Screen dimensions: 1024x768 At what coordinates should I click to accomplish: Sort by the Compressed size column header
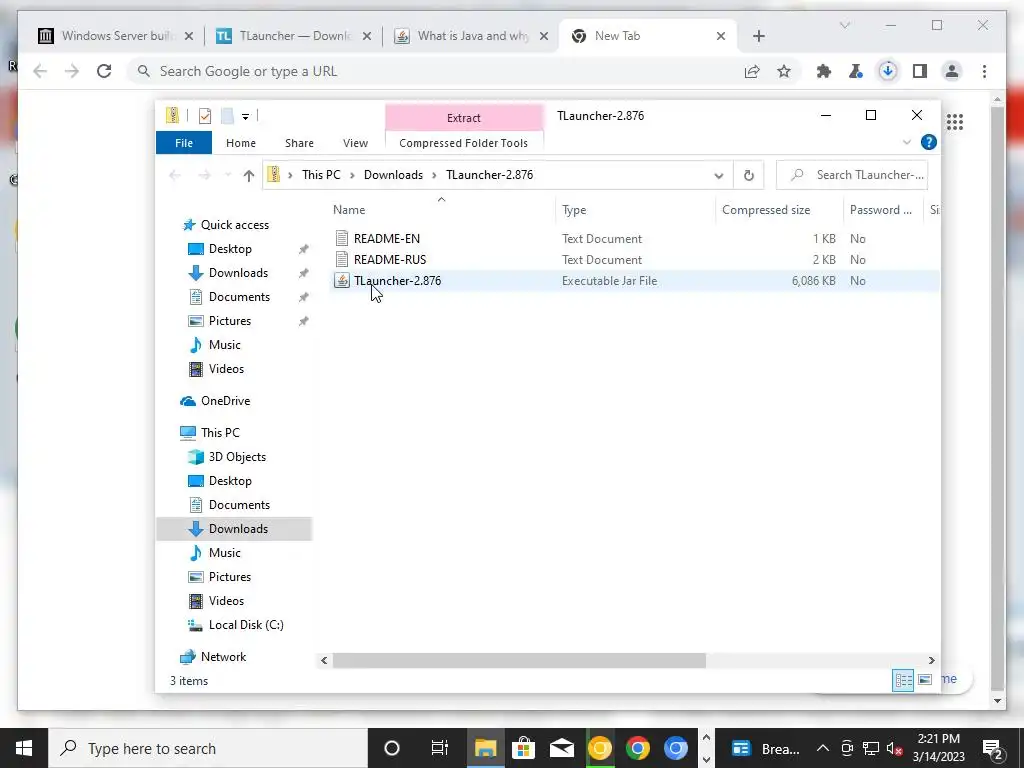766,210
